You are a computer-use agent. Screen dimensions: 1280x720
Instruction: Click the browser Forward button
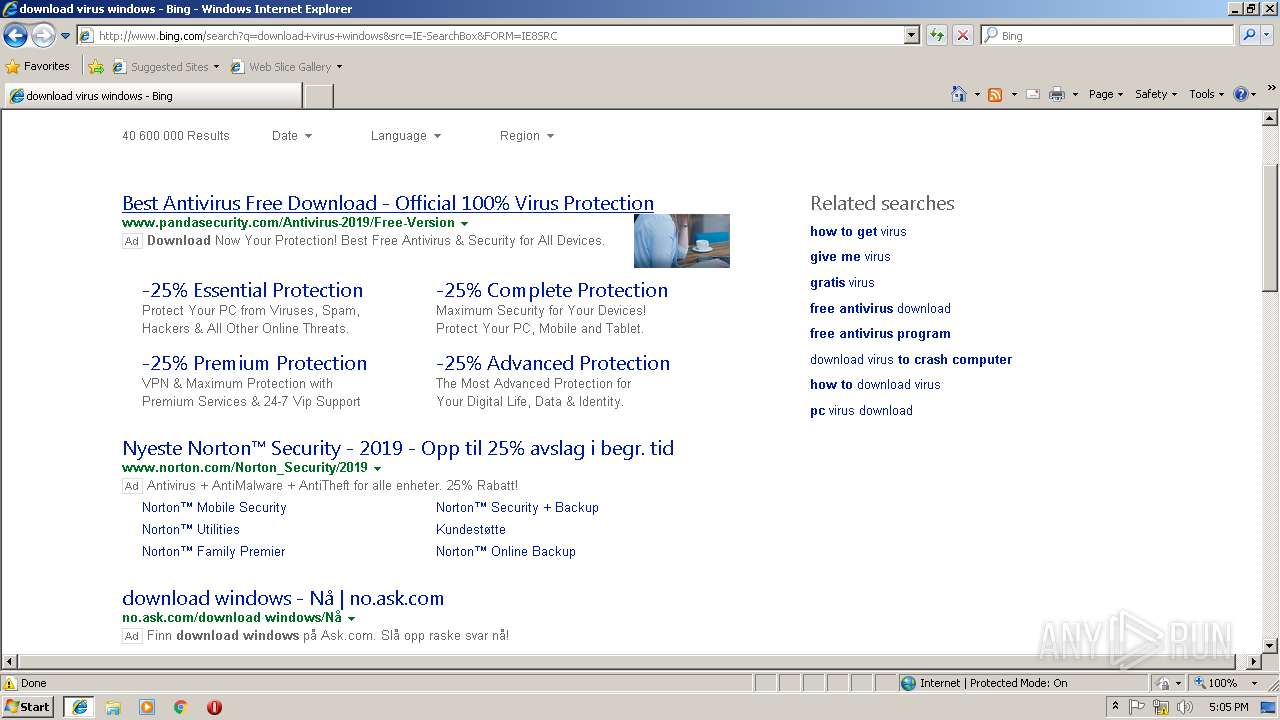coord(43,35)
